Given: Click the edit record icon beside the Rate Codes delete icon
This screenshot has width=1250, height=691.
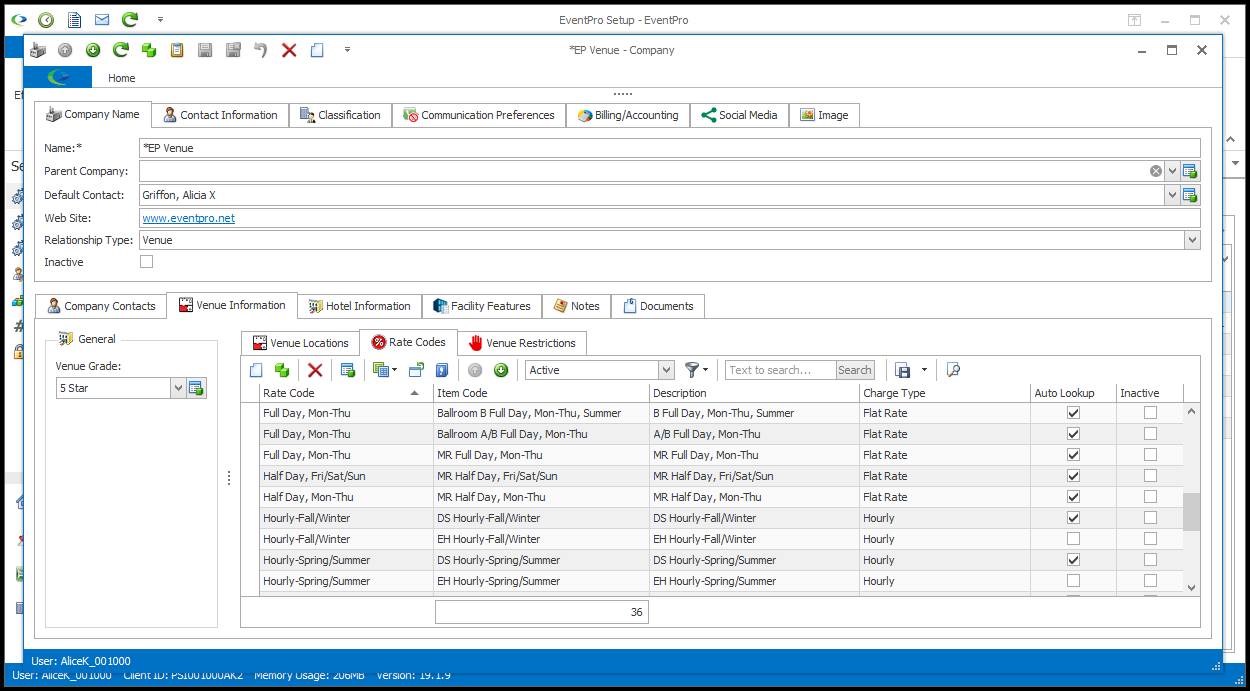Looking at the screenshot, I should (x=348, y=370).
